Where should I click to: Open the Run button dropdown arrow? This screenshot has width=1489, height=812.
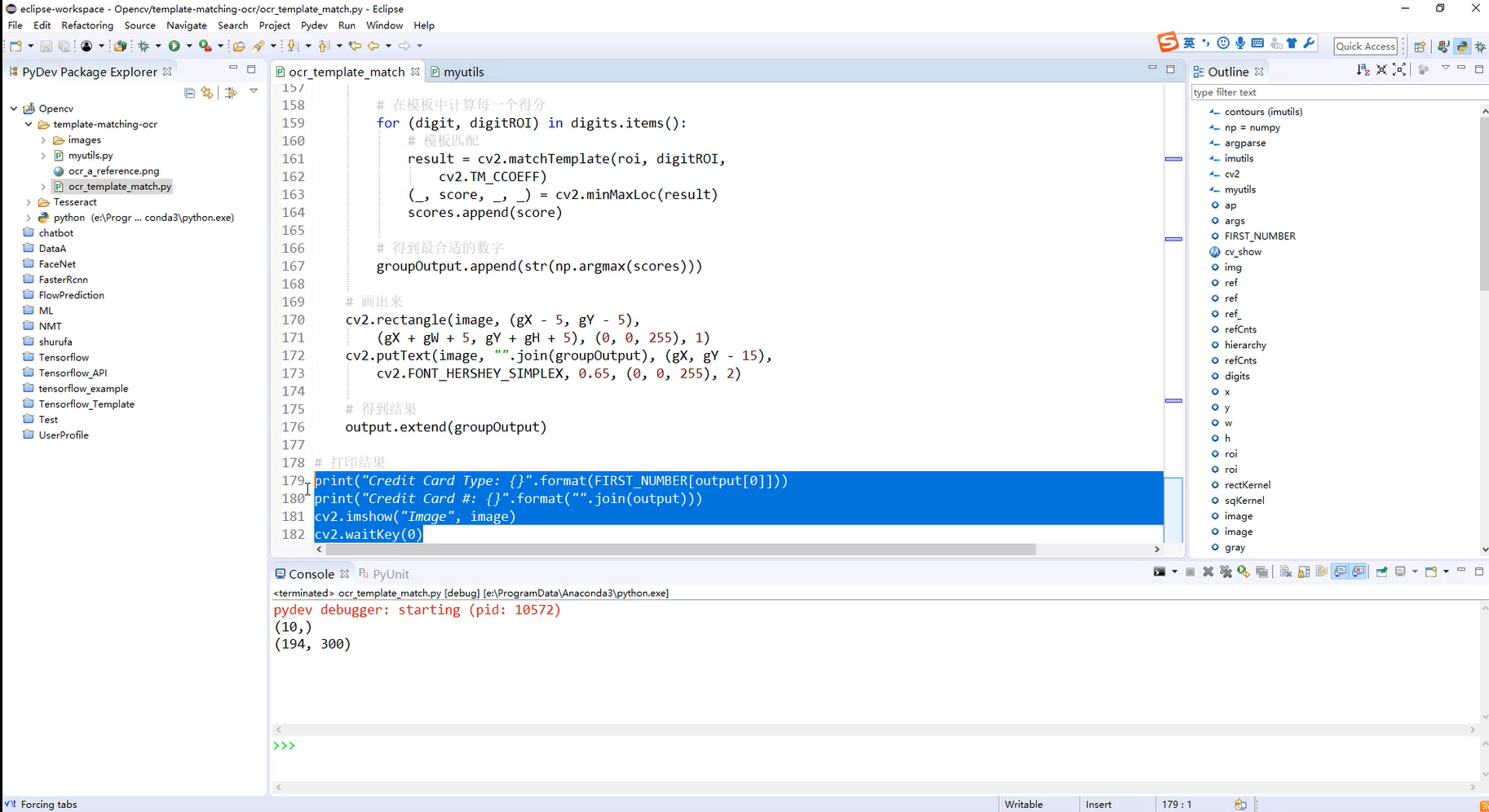point(189,46)
